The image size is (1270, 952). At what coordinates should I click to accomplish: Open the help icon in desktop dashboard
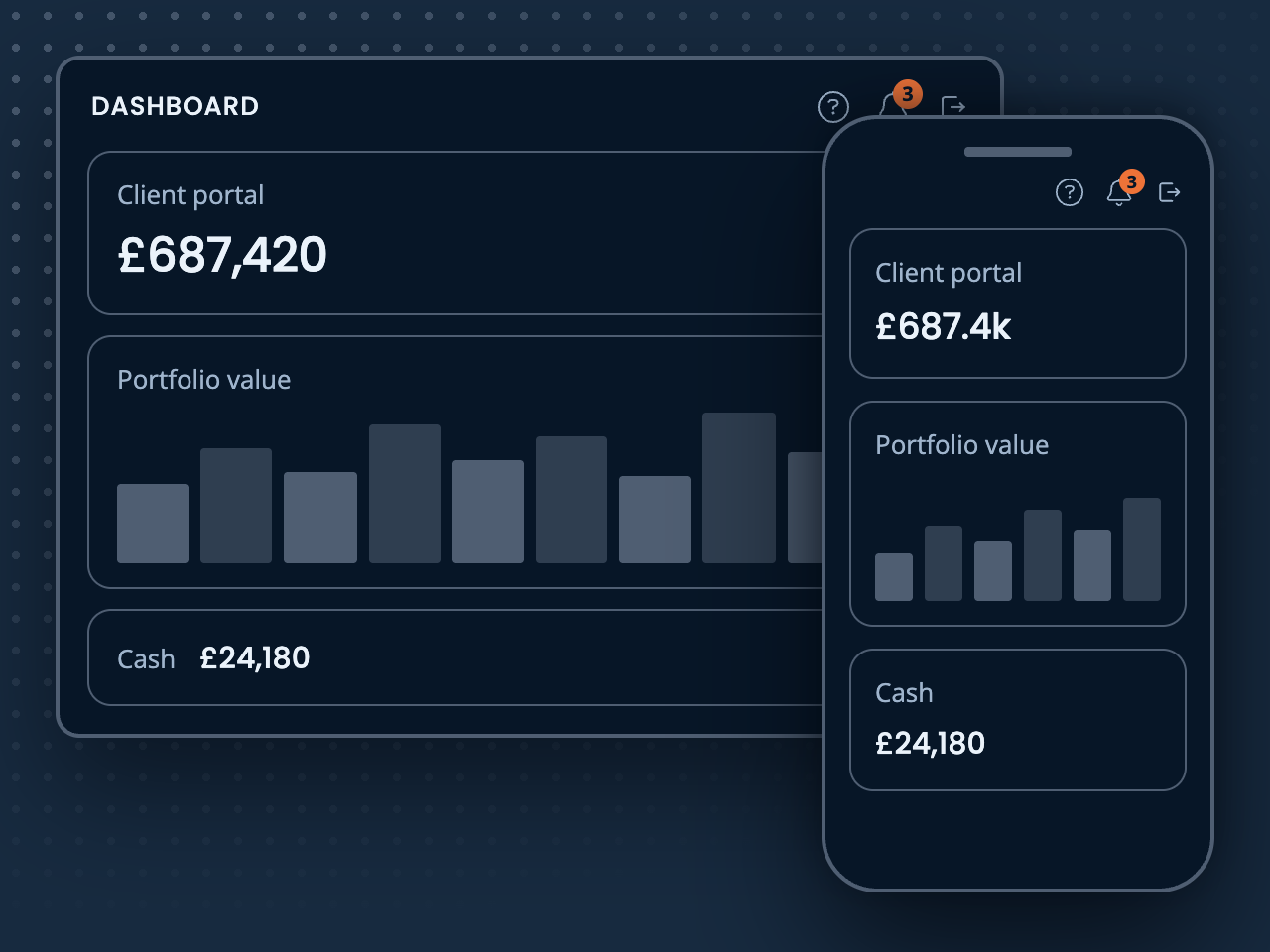(x=833, y=106)
